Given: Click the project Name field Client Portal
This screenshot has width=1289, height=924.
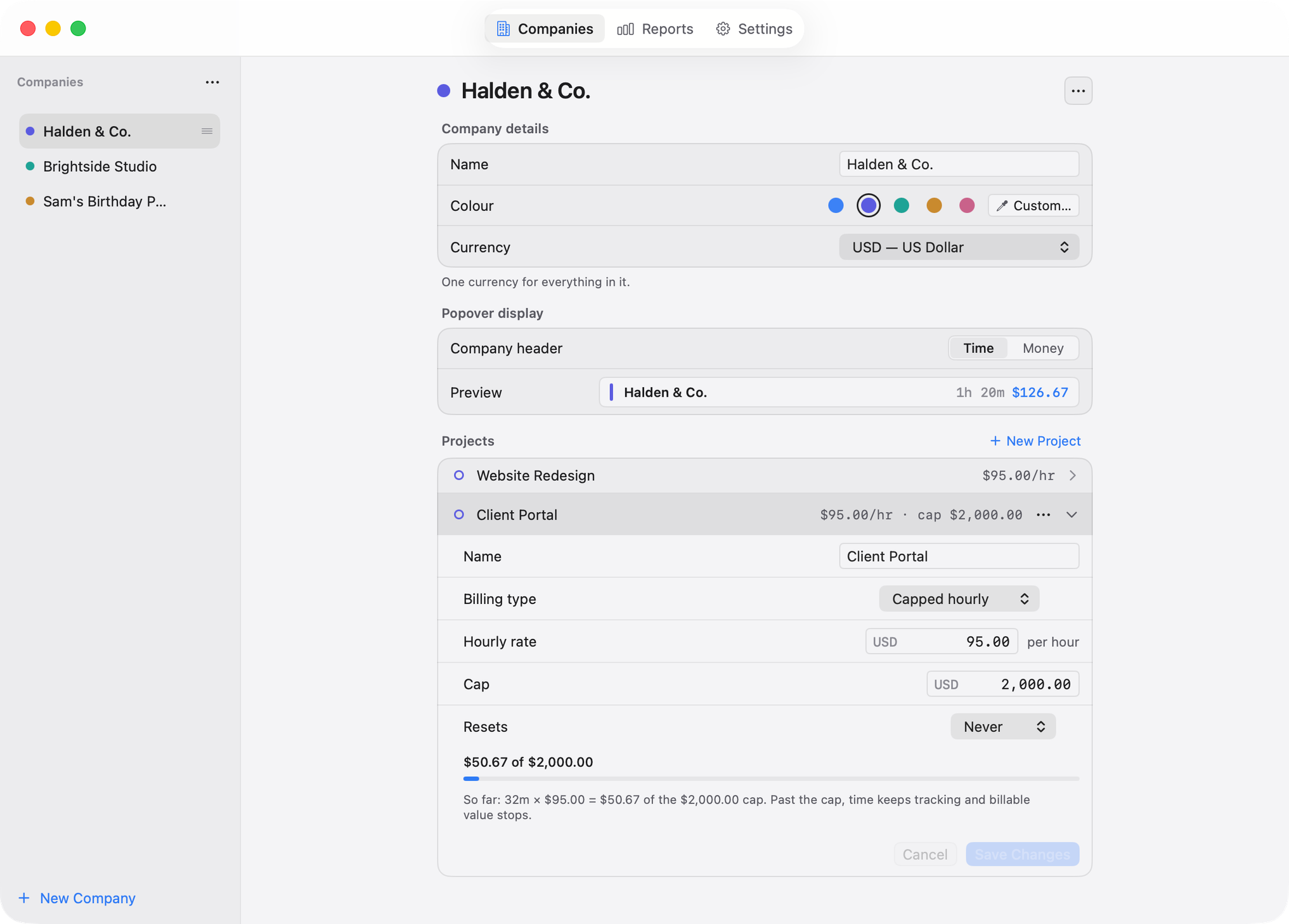Looking at the screenshot, I should tap(959, 556).
